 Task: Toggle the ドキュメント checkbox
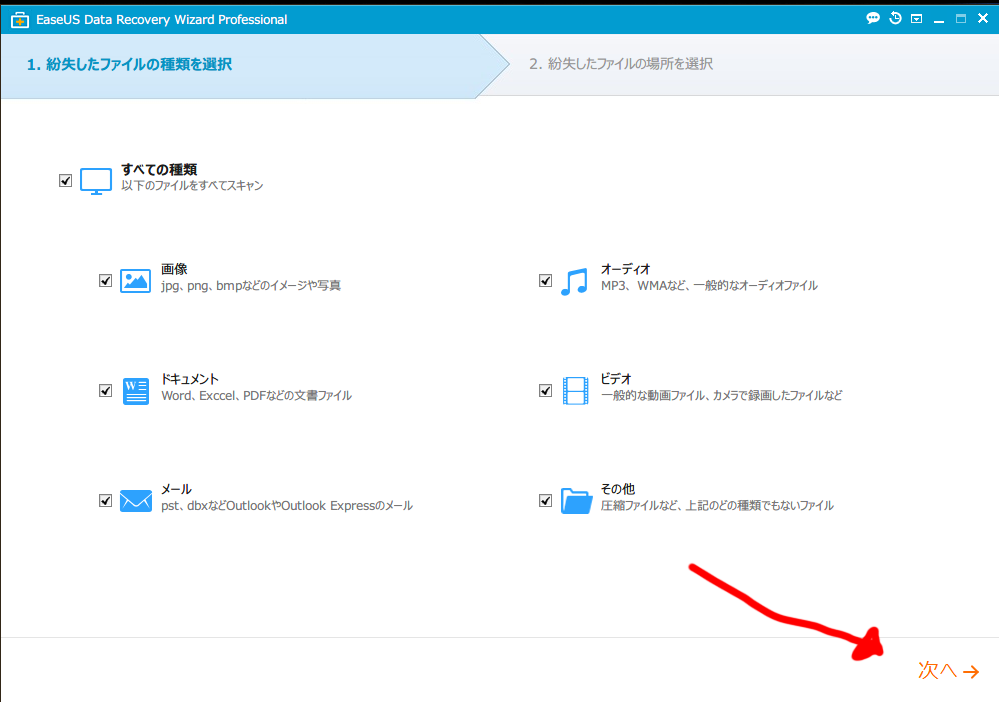[106, 390]
